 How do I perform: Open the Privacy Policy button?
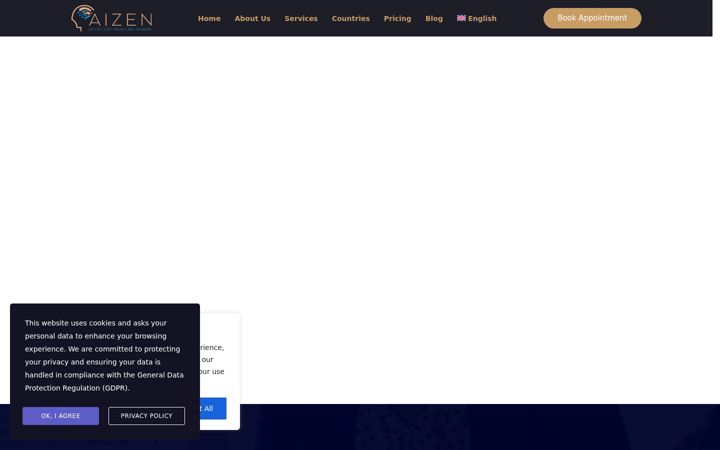pos(146,416)
